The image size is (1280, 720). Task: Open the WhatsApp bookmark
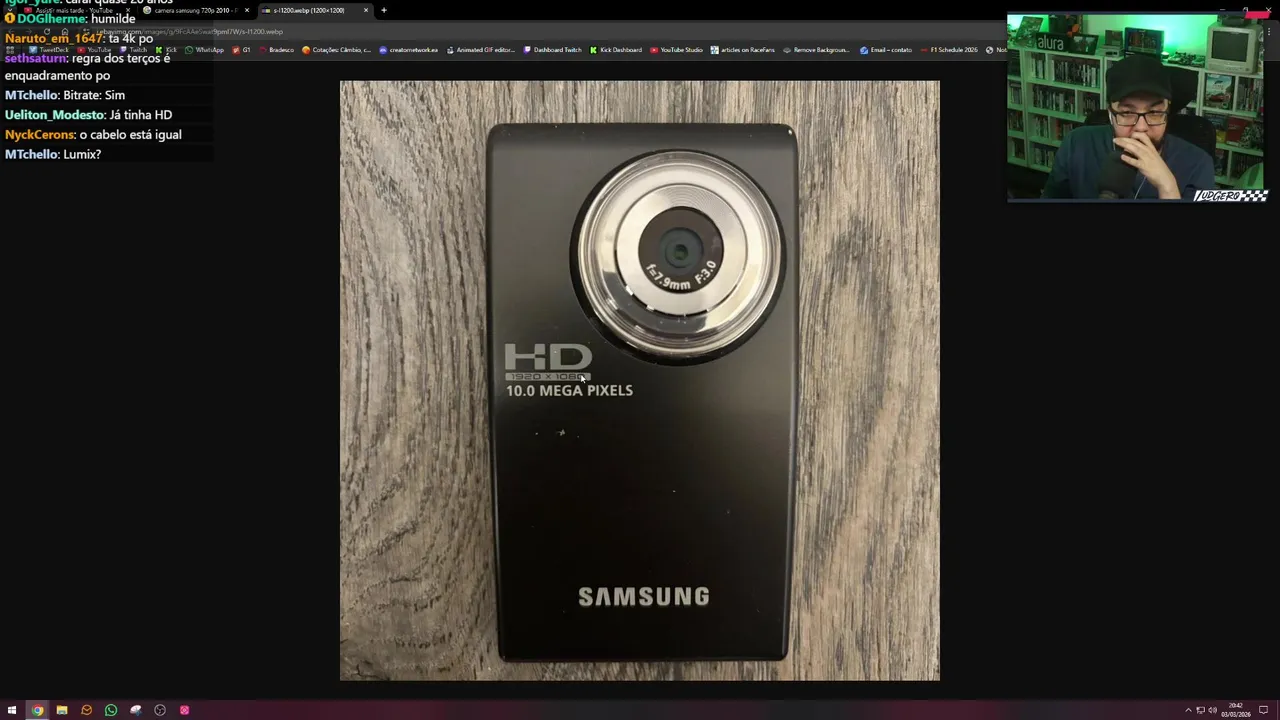click(x=204, y=50)
